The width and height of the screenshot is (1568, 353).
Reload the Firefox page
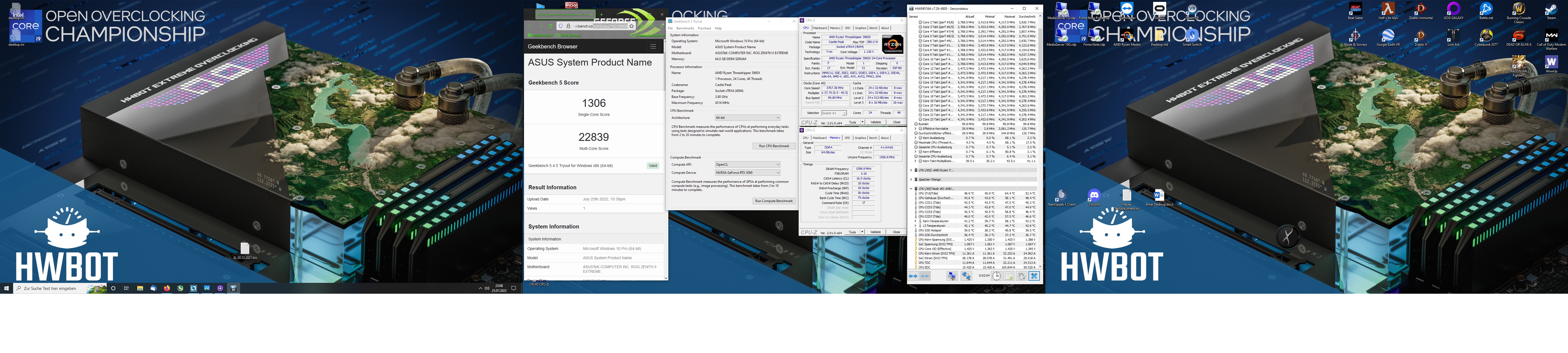point(550,26)
